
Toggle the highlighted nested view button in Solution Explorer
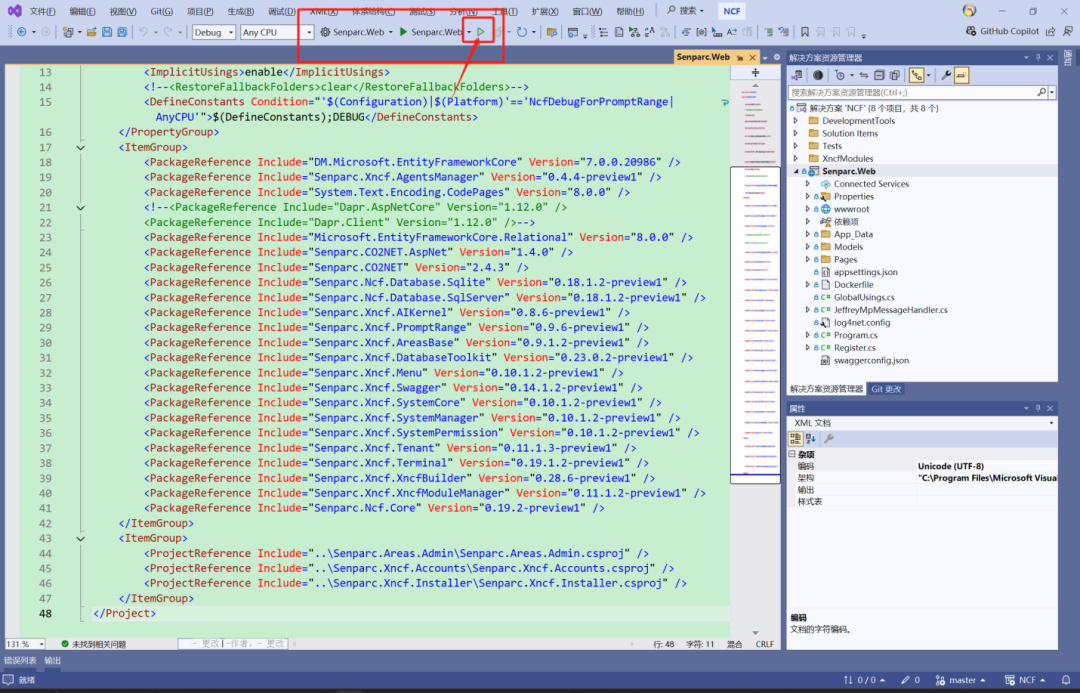(x=916, y=75)
